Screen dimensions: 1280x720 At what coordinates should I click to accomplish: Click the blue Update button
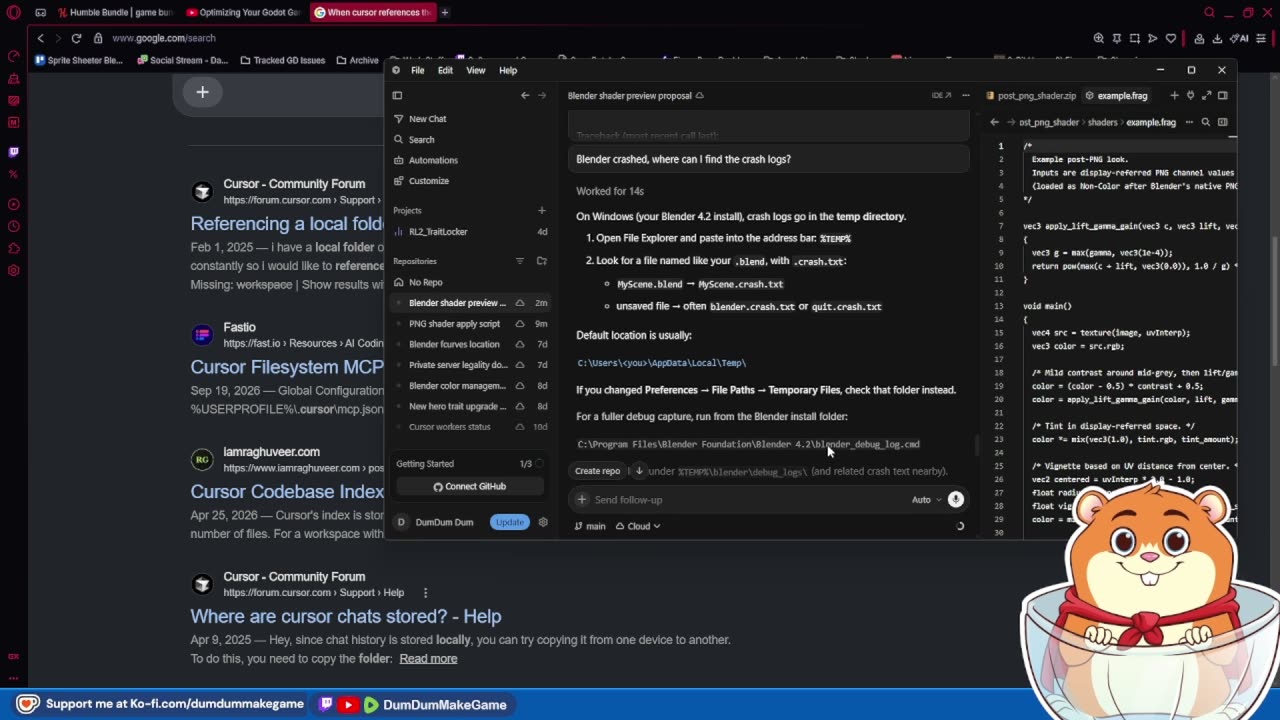pos(510,522)
